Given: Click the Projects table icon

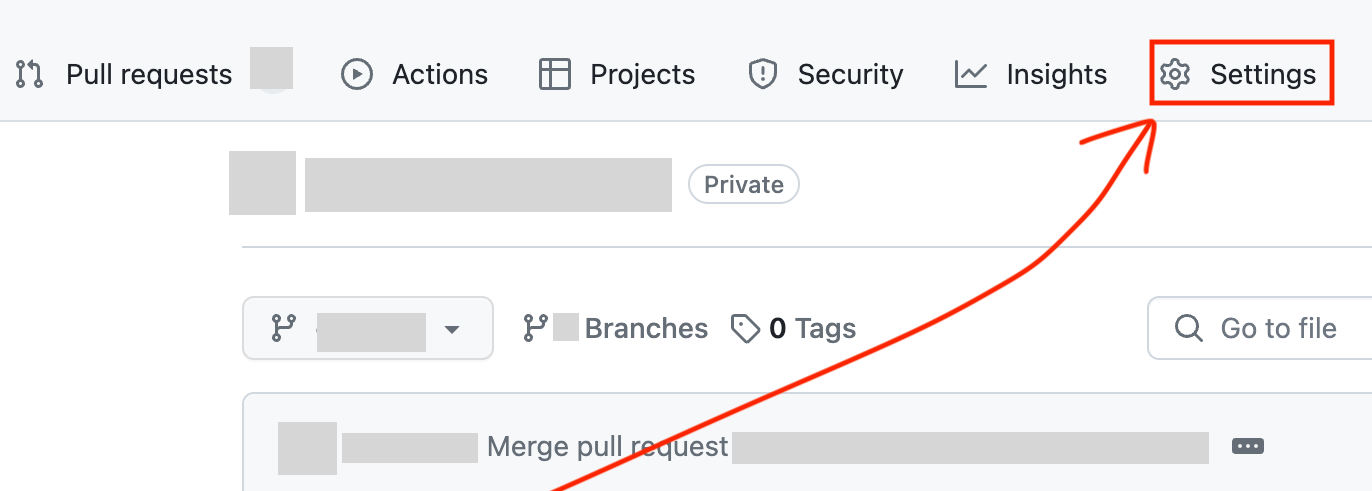Looking at the screenshot, I should pyautogui.click(x=554, y=74).
